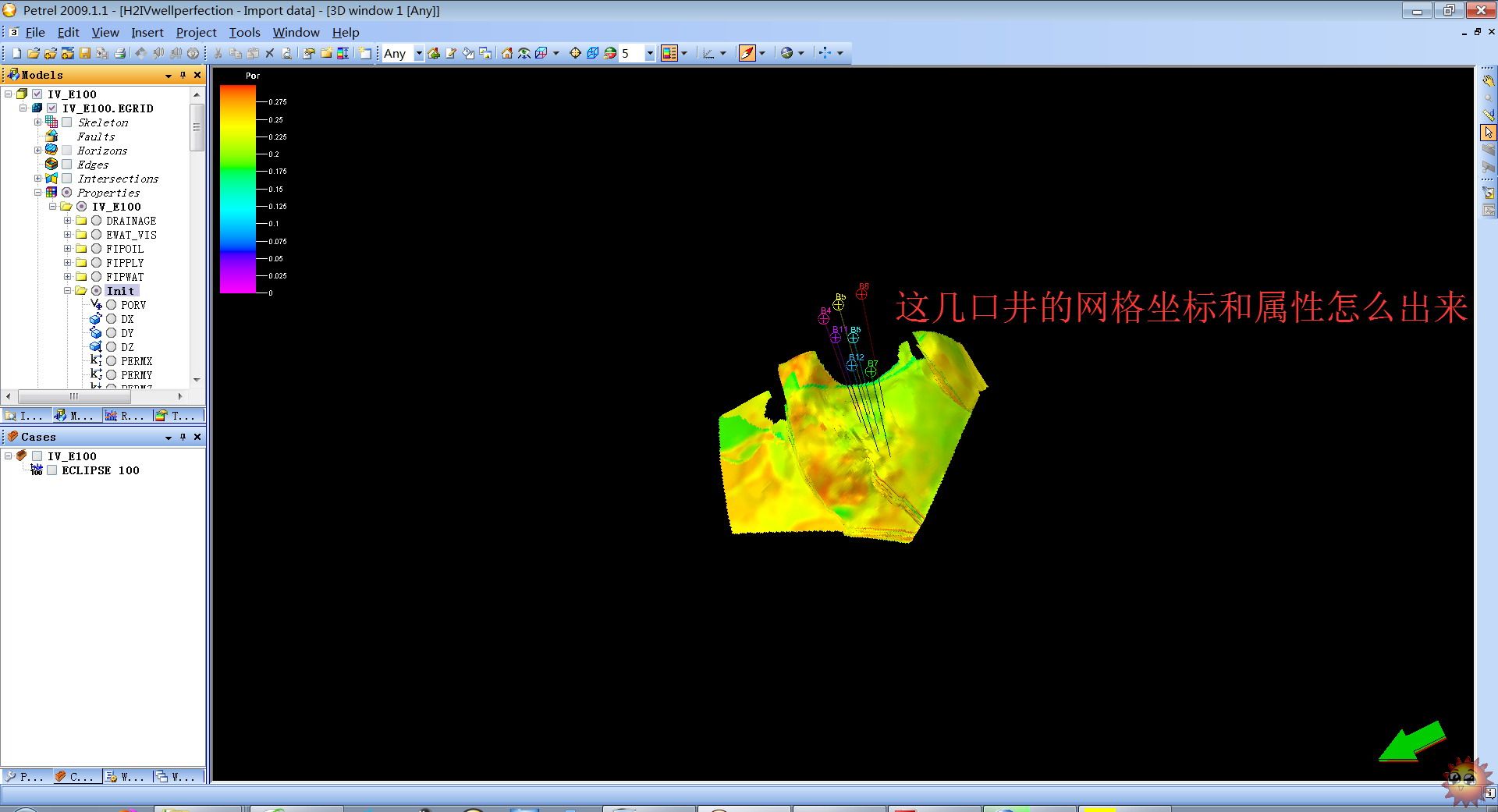This screenshot has height=812, width=1498.
Task: Enable the Intersections checkbox
Action: pos(67,179)
